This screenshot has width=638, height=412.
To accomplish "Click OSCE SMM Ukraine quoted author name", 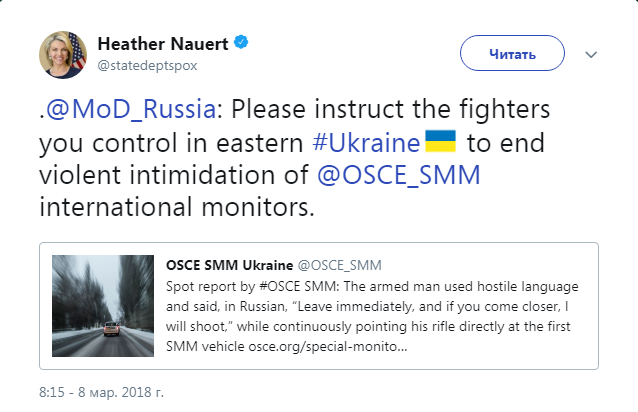I will 229,265.
